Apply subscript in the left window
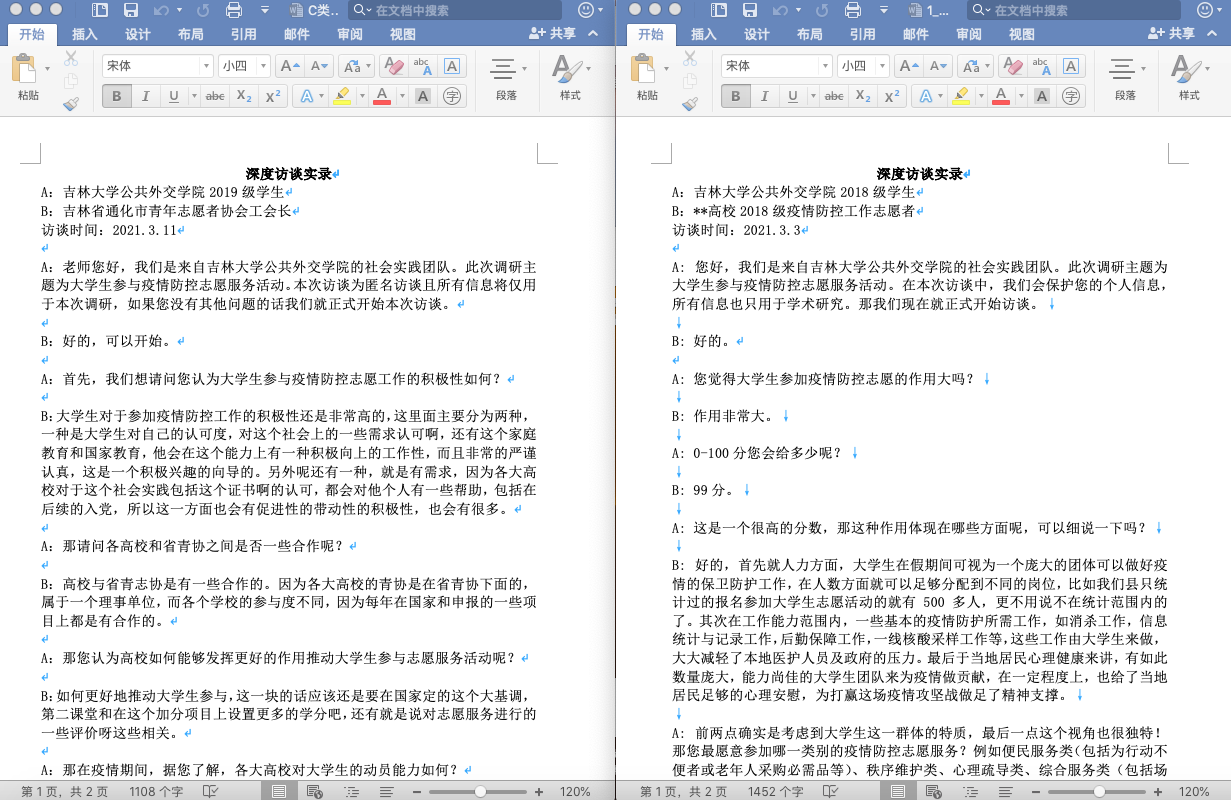Screen dimensions: 1231x800 (243, 97)
